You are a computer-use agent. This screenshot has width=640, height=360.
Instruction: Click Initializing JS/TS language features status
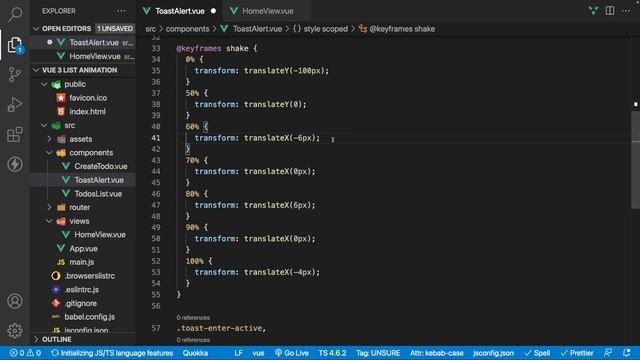click(112, 353)
